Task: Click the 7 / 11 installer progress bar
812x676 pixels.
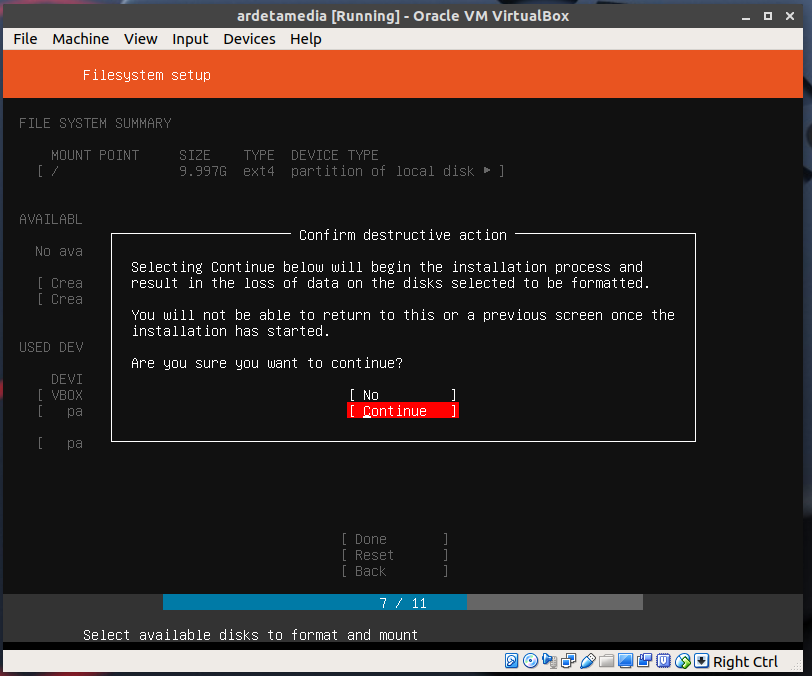Action: click(x=402, y=603)
